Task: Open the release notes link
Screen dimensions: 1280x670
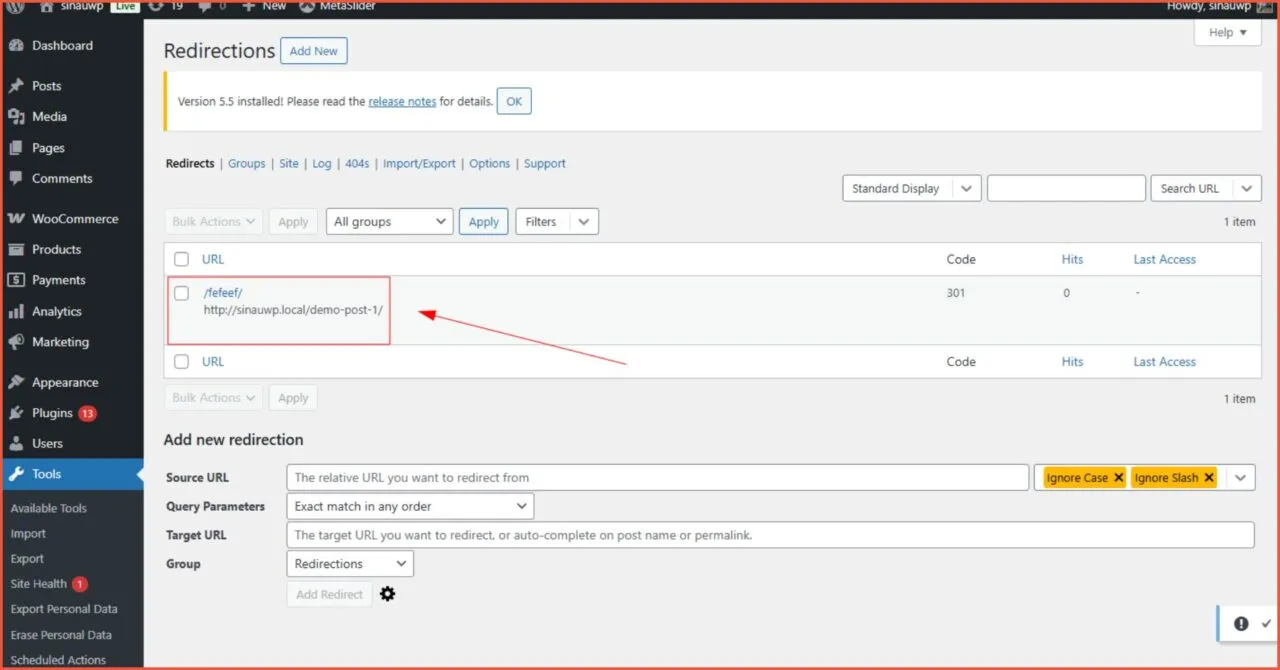Action: (x=402, y=102)
